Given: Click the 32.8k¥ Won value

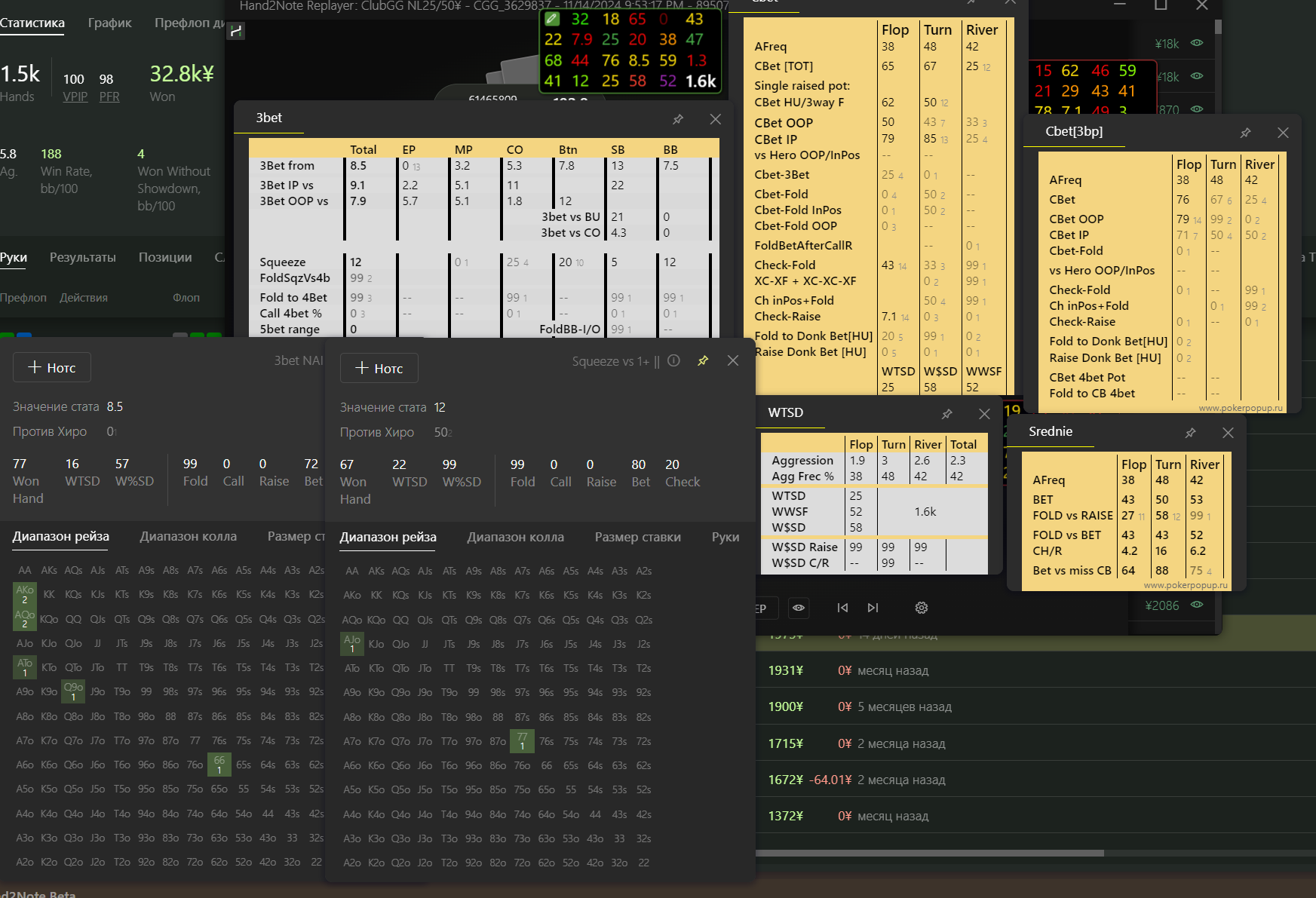Looking at the screenshot, I should [x=182, y=74].
